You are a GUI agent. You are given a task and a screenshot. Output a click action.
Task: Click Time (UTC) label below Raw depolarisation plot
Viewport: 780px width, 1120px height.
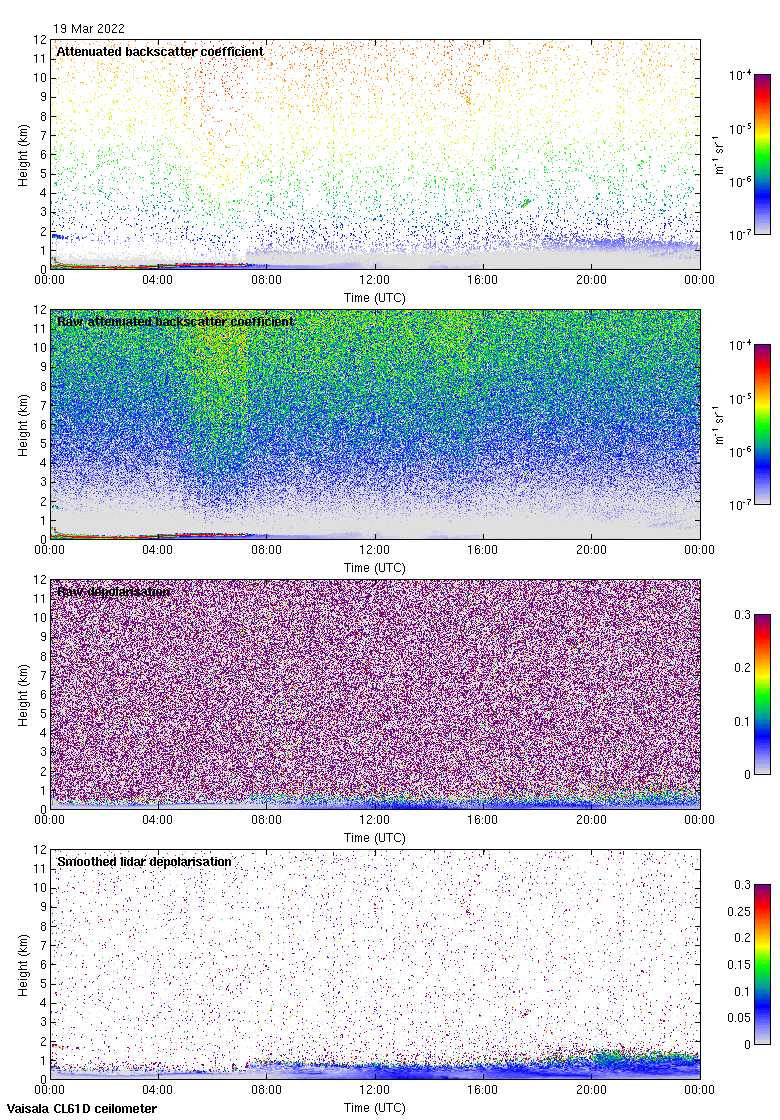(x=374, y=837)
